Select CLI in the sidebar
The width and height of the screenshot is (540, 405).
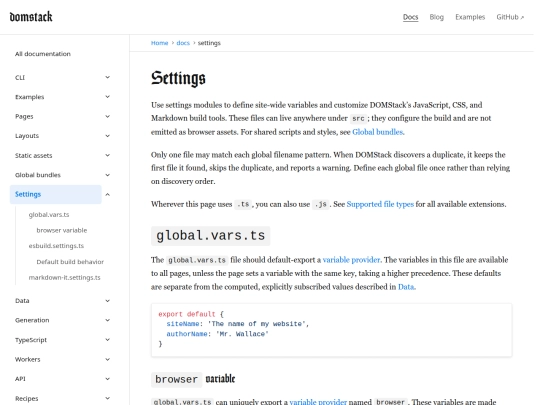[x=20, y=77]
